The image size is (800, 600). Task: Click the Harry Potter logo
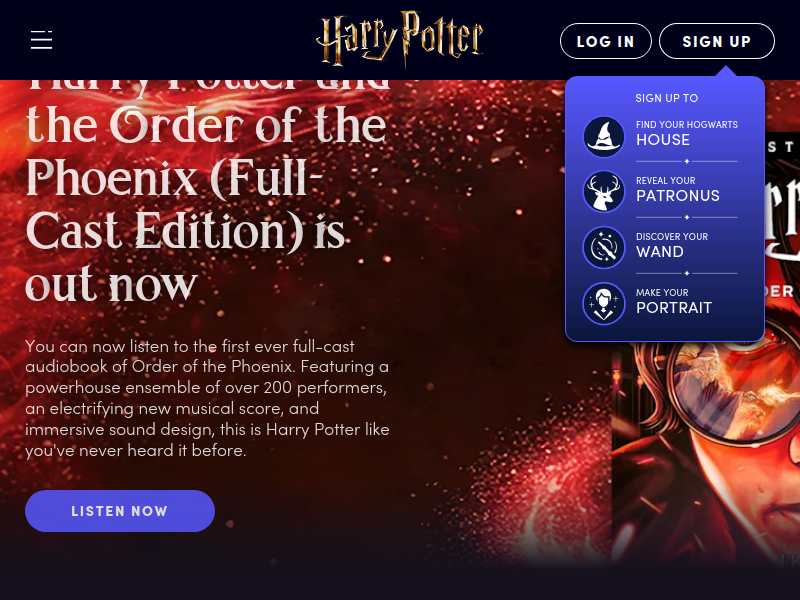[x=399, y=40]
